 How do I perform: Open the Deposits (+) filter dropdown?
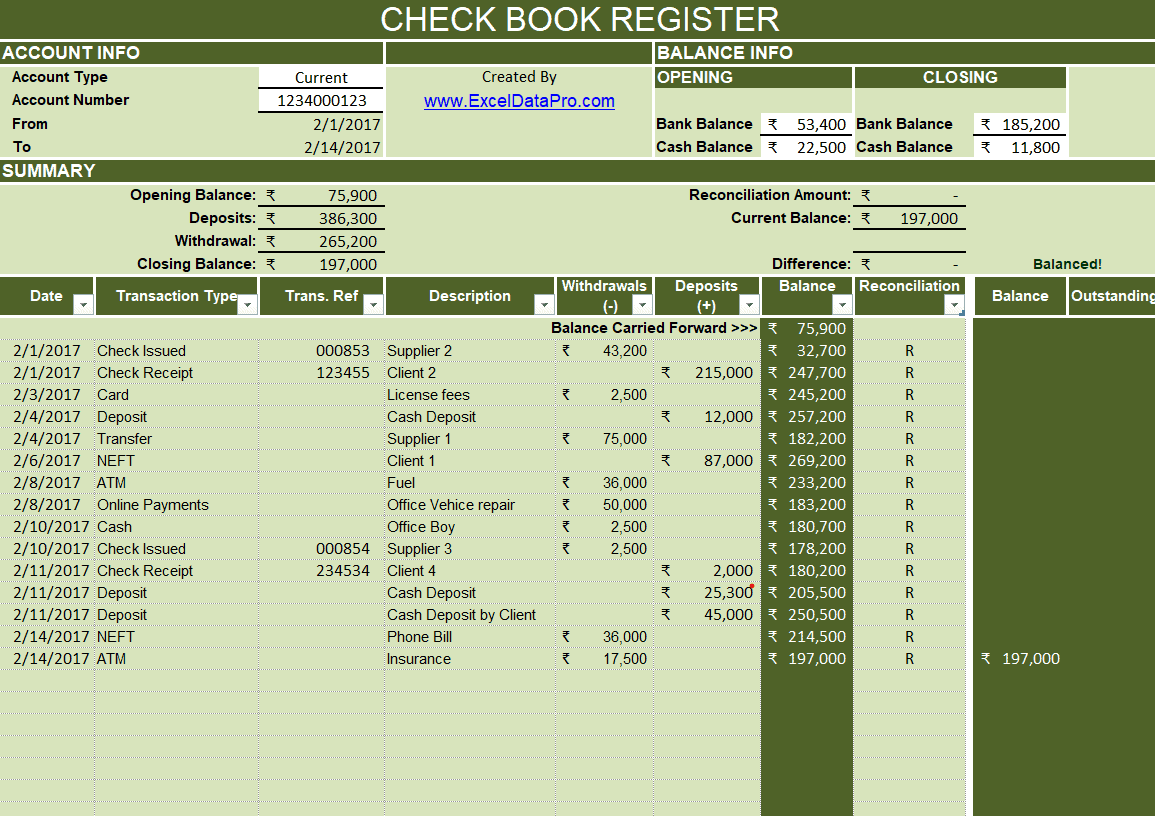[x=749, y=305]
